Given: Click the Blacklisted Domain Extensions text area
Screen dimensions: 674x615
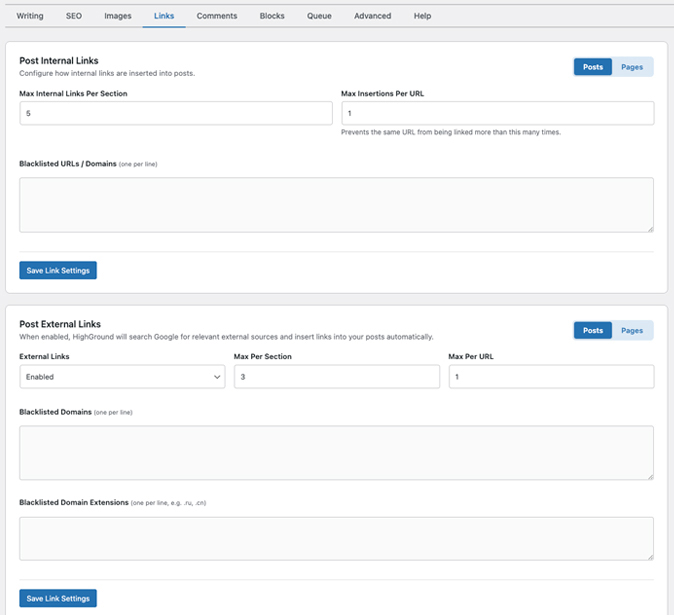Looking at the screenshot, I should (x=336, y=538).
